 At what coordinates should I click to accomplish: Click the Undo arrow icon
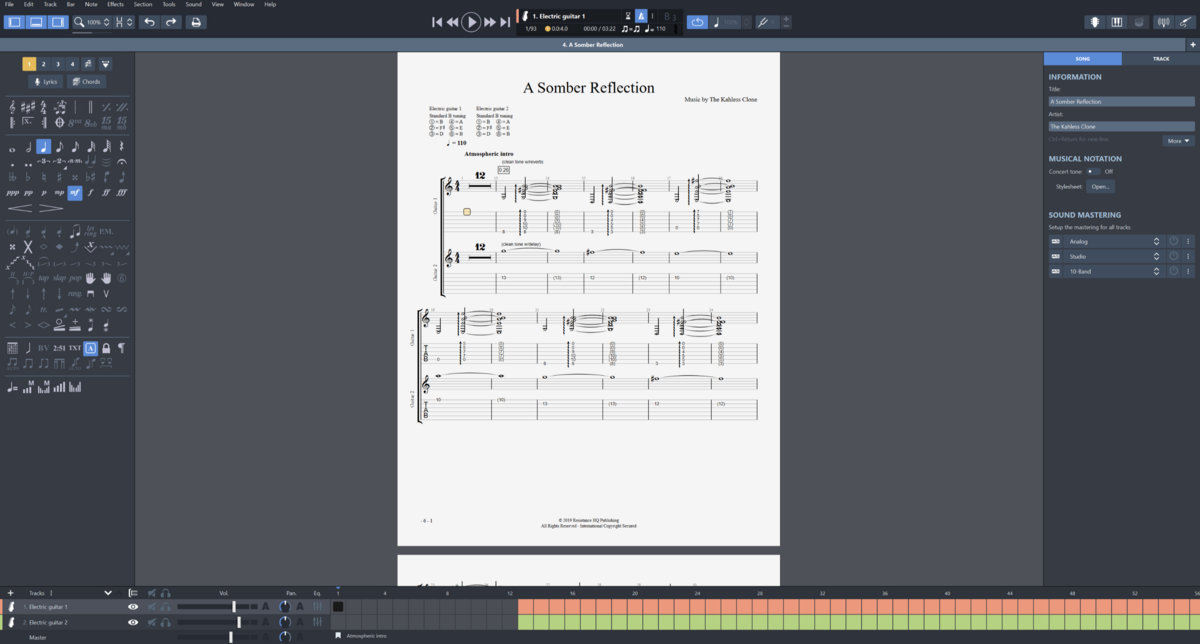point(149,22)
